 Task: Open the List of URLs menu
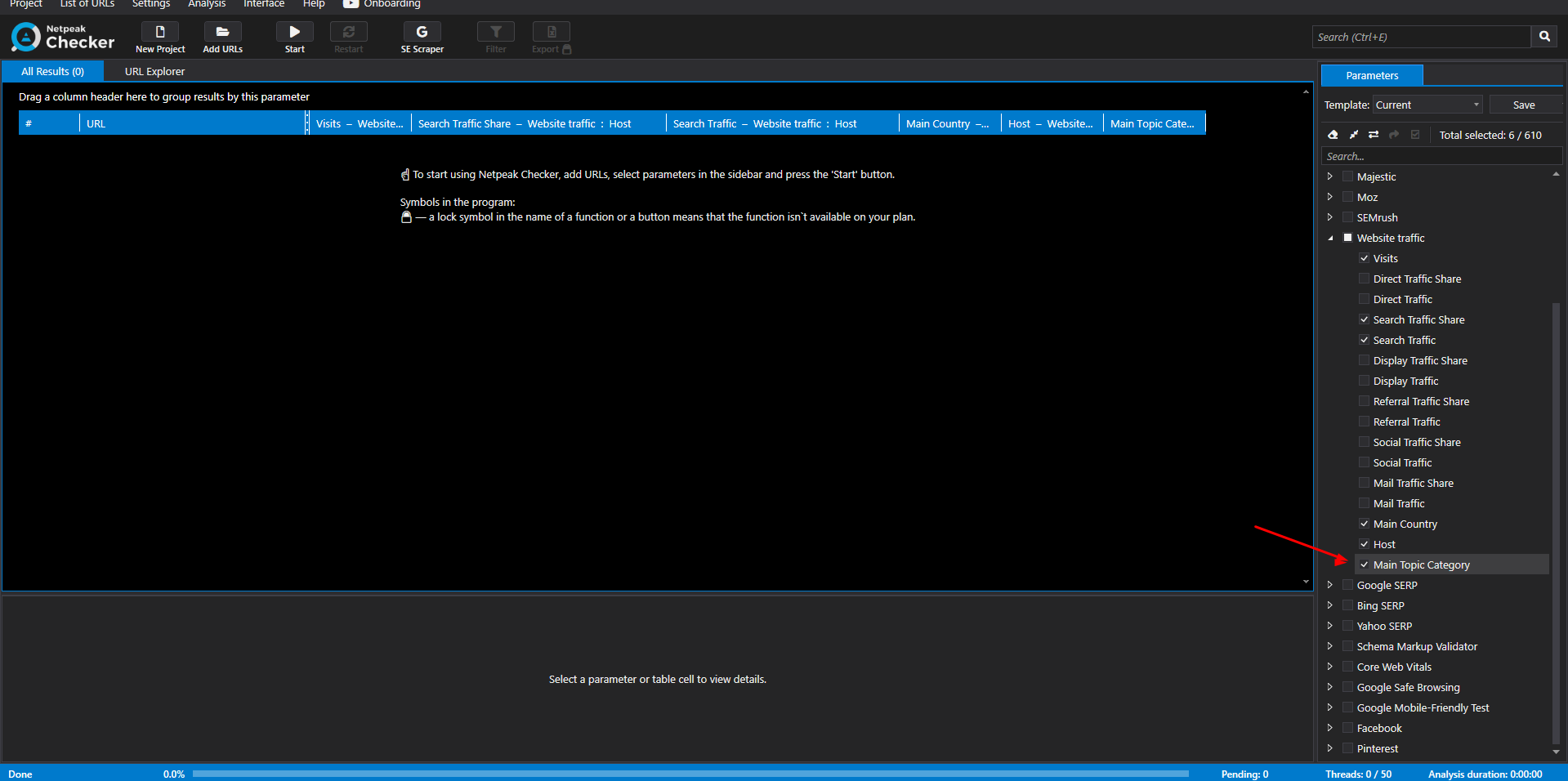click(87, 4)
